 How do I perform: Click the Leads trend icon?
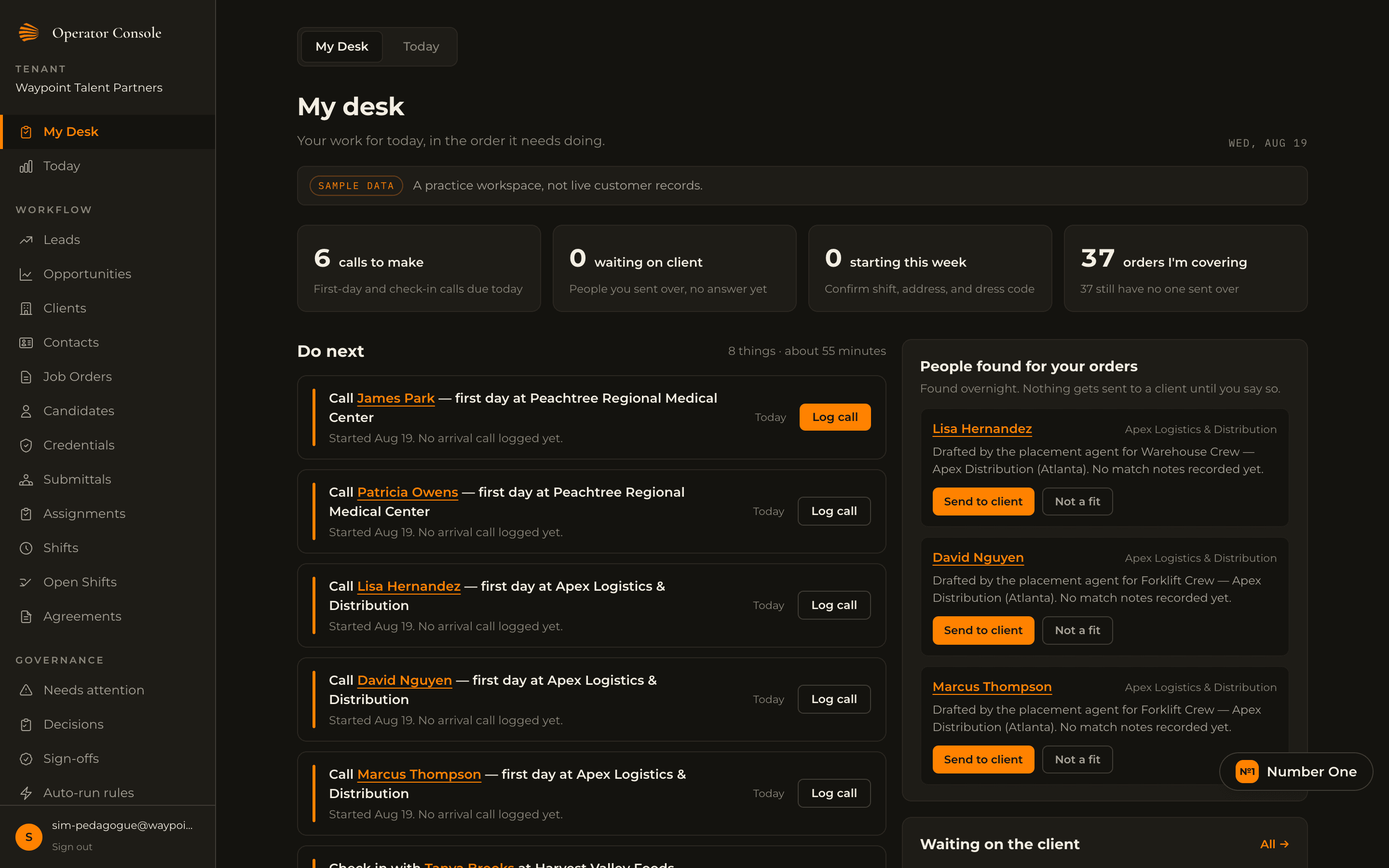pyautogui.click(x=26, y=240)
